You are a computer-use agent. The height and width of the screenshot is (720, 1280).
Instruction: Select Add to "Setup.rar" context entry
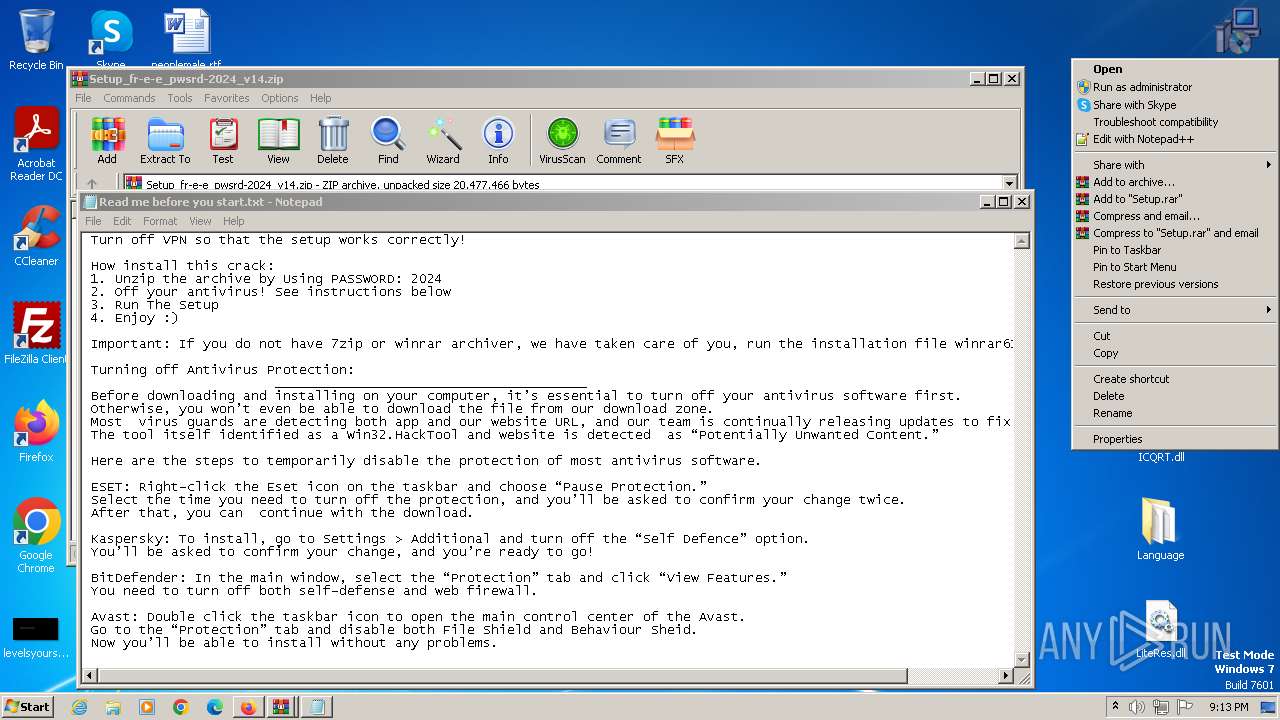pyautogui.click(x=1175, y=199)
